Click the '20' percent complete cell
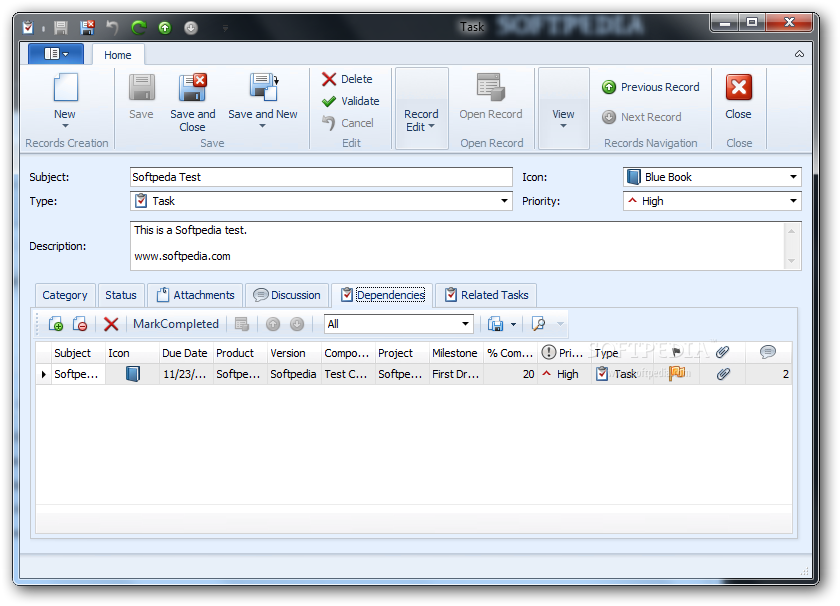The height and width of the screenshot is (606, 840). pos(510,374)
